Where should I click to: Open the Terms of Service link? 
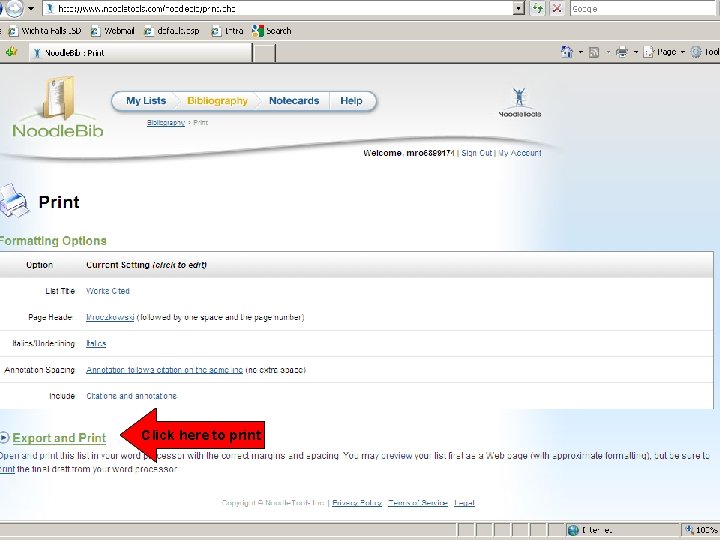(x=418, y=503)
